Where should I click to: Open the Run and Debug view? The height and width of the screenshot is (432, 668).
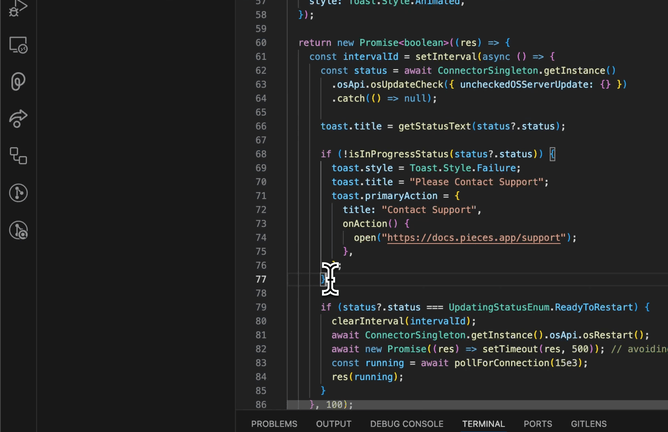(18, 9)
